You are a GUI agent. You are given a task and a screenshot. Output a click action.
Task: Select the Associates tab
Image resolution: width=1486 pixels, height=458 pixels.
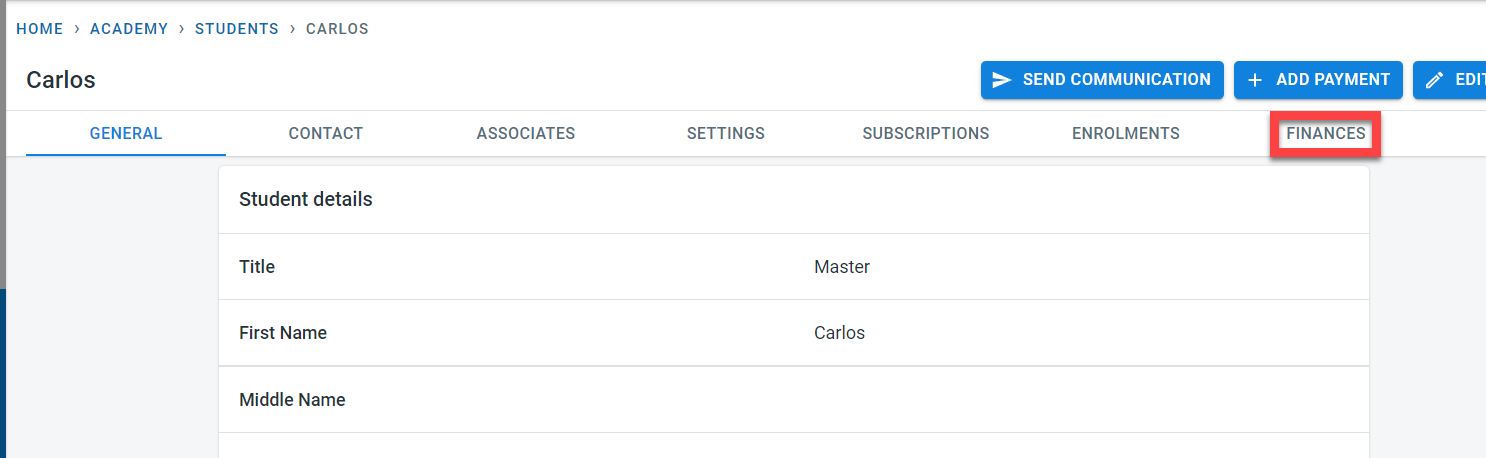click(526, 133)
